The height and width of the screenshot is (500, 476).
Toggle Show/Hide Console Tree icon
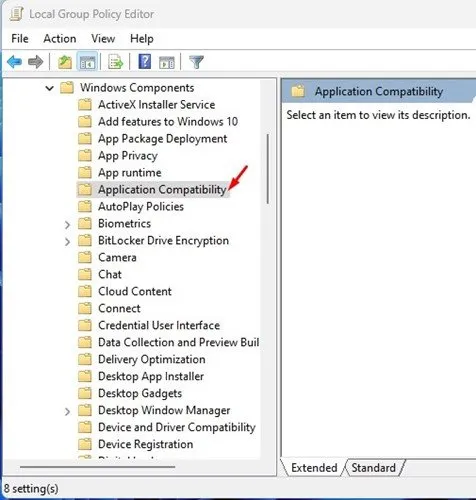click(x=87, y=62)
